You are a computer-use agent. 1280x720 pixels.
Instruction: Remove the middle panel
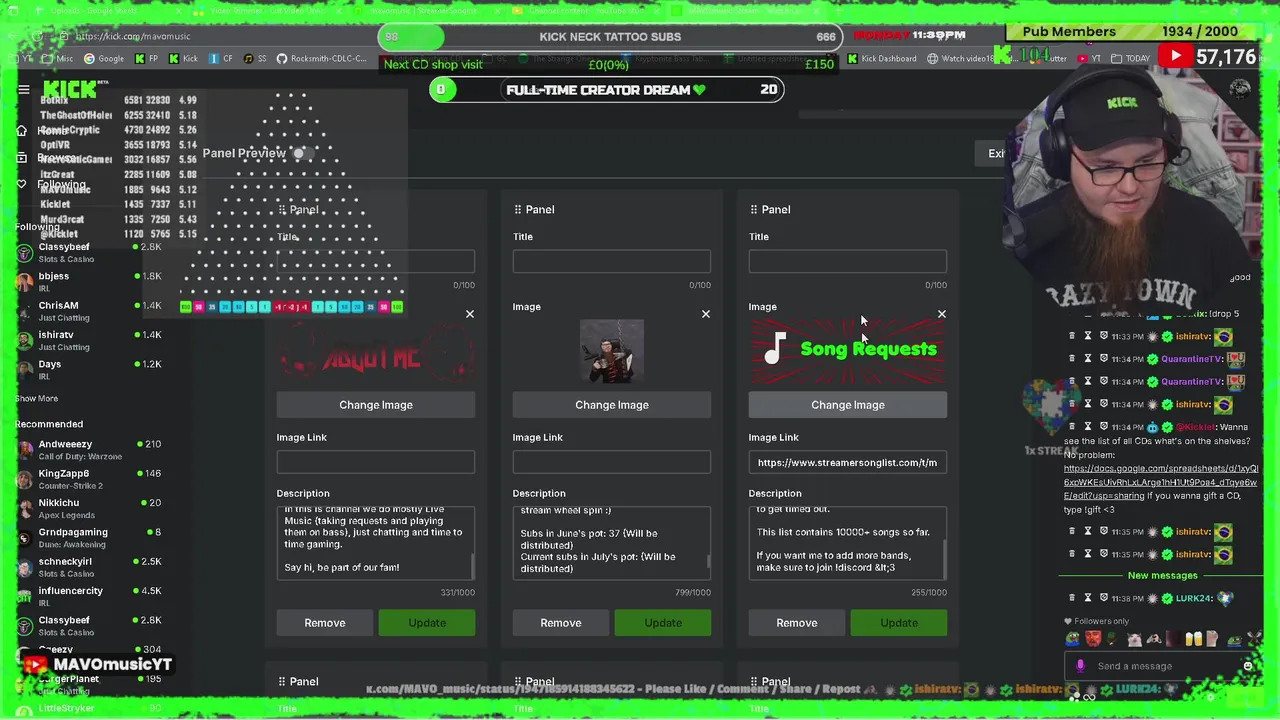click(x=561, y=623)
